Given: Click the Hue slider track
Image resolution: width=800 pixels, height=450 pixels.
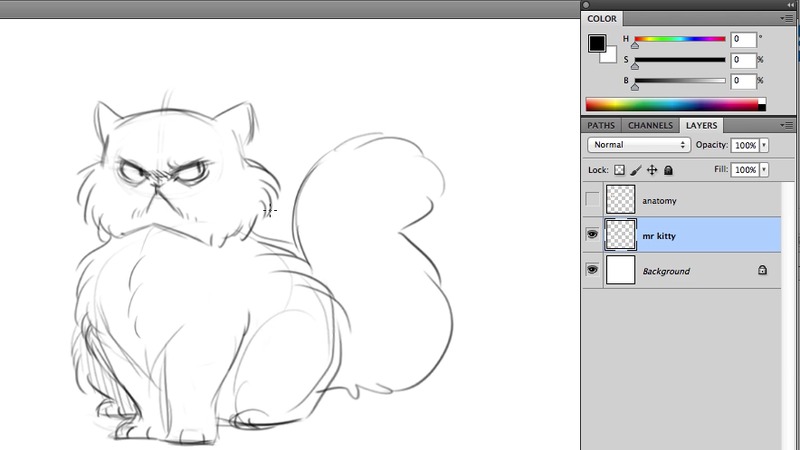Looking at the screenshot, I should (680, 39).
